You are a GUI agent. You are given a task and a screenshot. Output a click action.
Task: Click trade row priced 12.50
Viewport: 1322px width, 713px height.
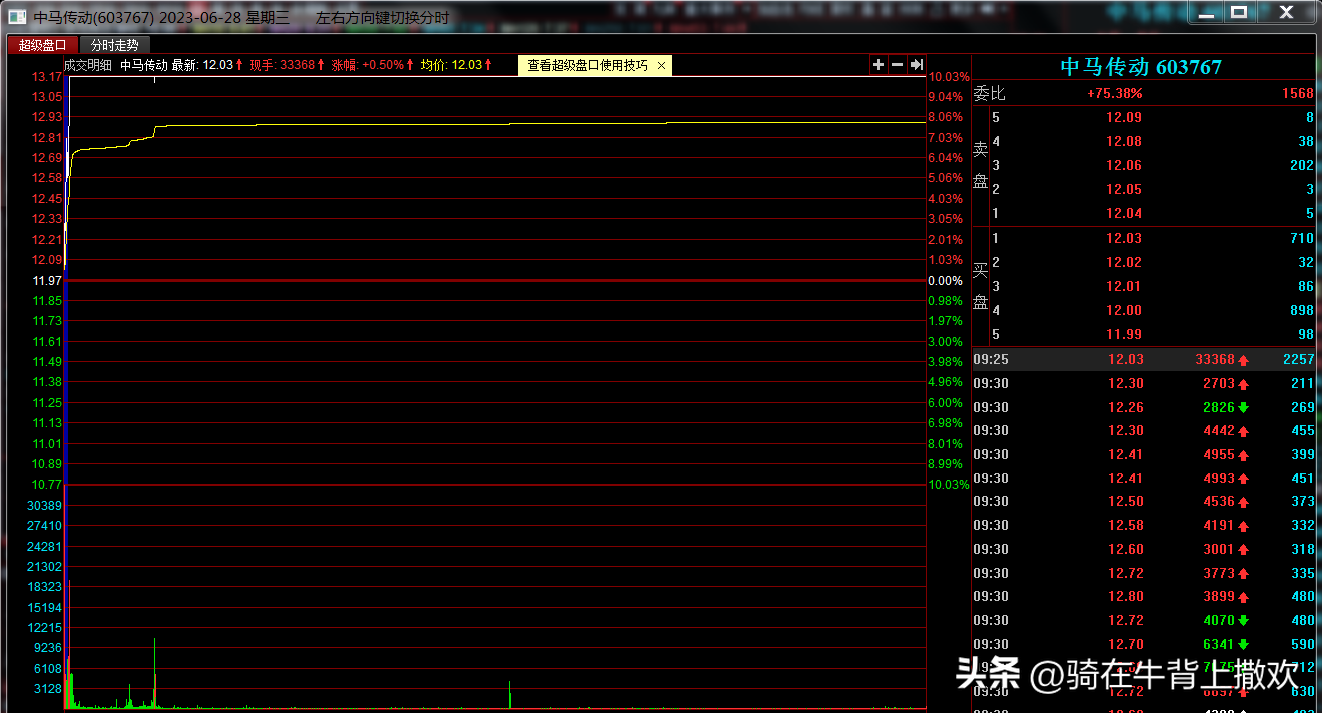click(1143, 501)
